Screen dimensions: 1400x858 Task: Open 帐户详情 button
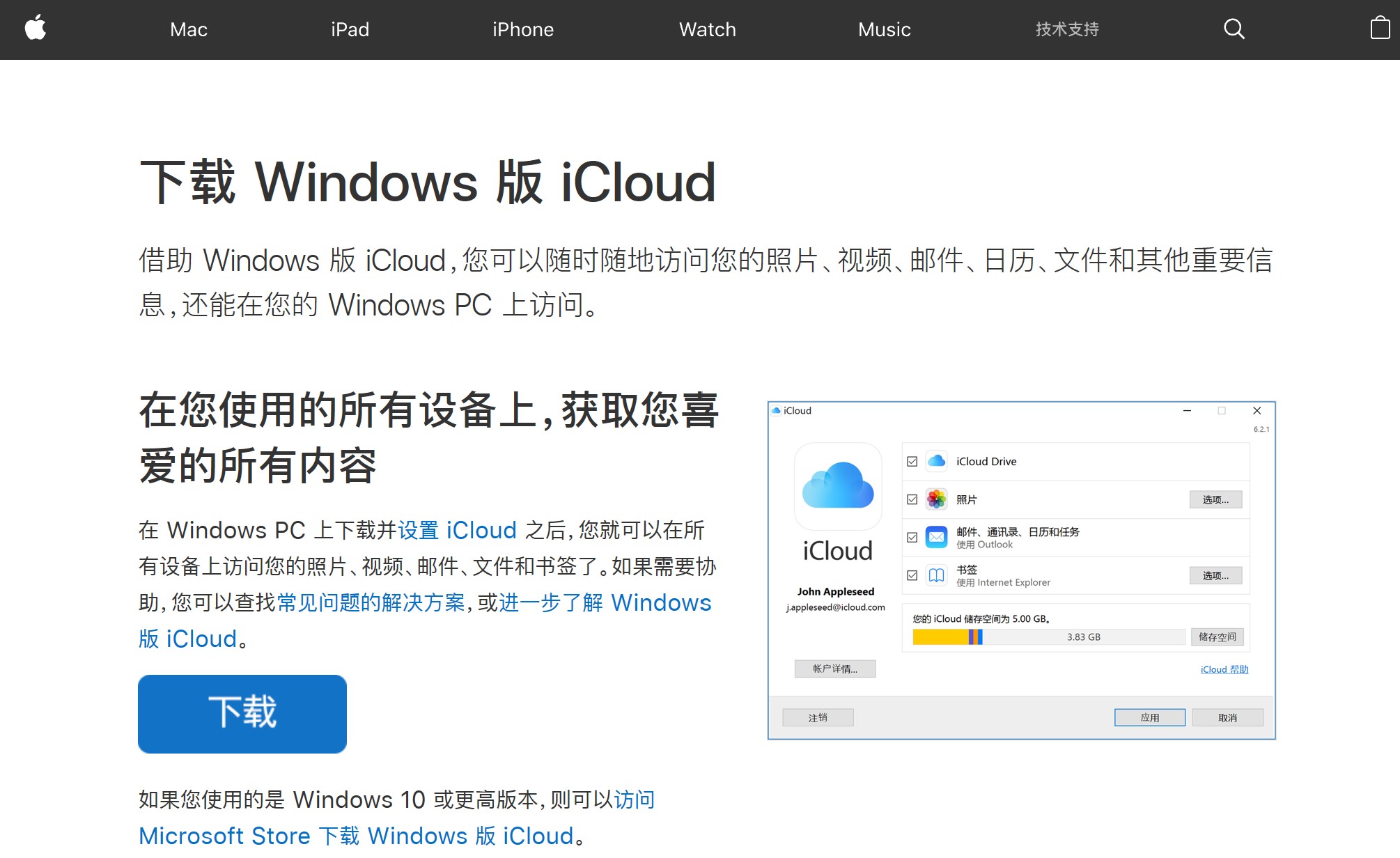point(834,669)
